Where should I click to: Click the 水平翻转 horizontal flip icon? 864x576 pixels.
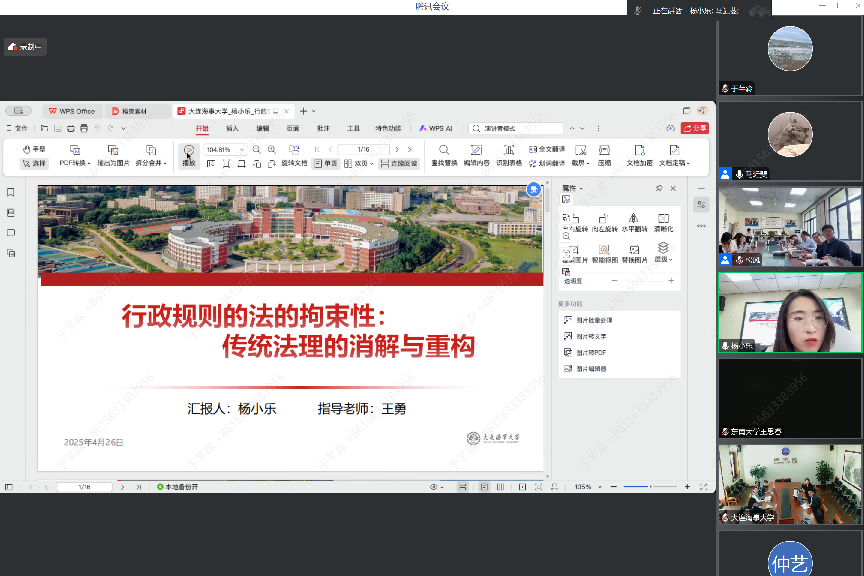pyautogui.click(x=633, y=222)
